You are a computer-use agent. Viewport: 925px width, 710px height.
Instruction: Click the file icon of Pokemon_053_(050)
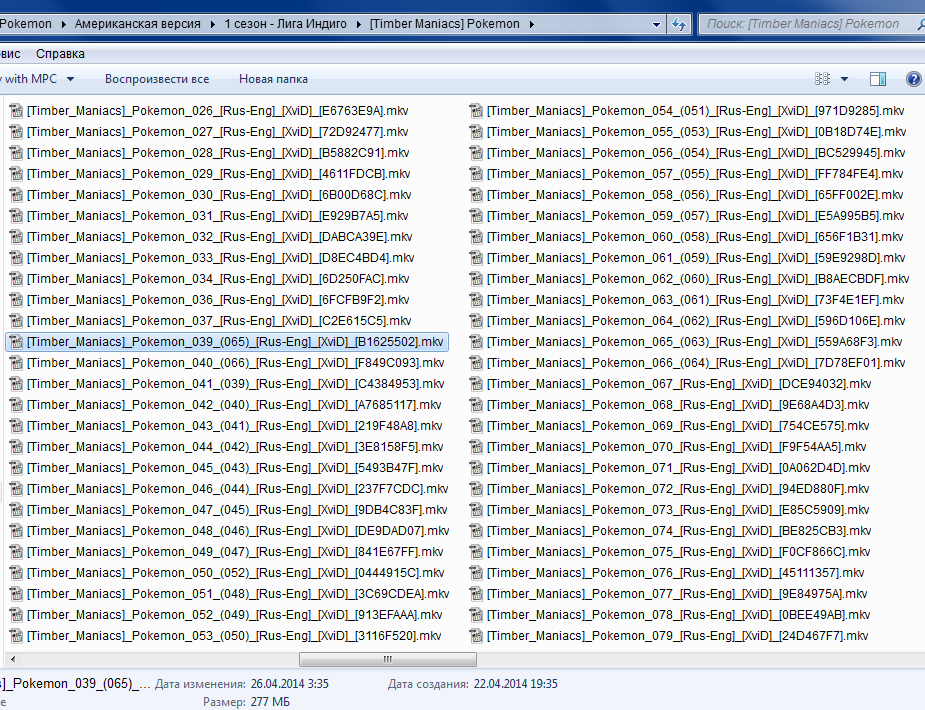[x=17, y=636]
